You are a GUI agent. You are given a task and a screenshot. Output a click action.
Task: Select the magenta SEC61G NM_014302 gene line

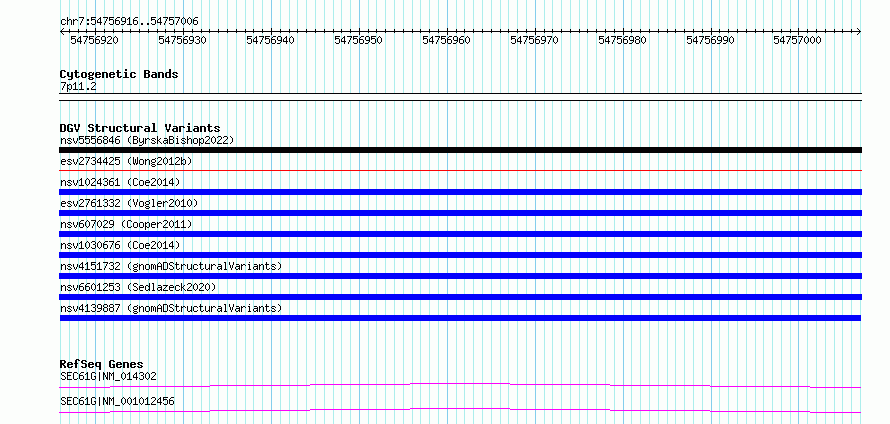click(x=460, y=385)
